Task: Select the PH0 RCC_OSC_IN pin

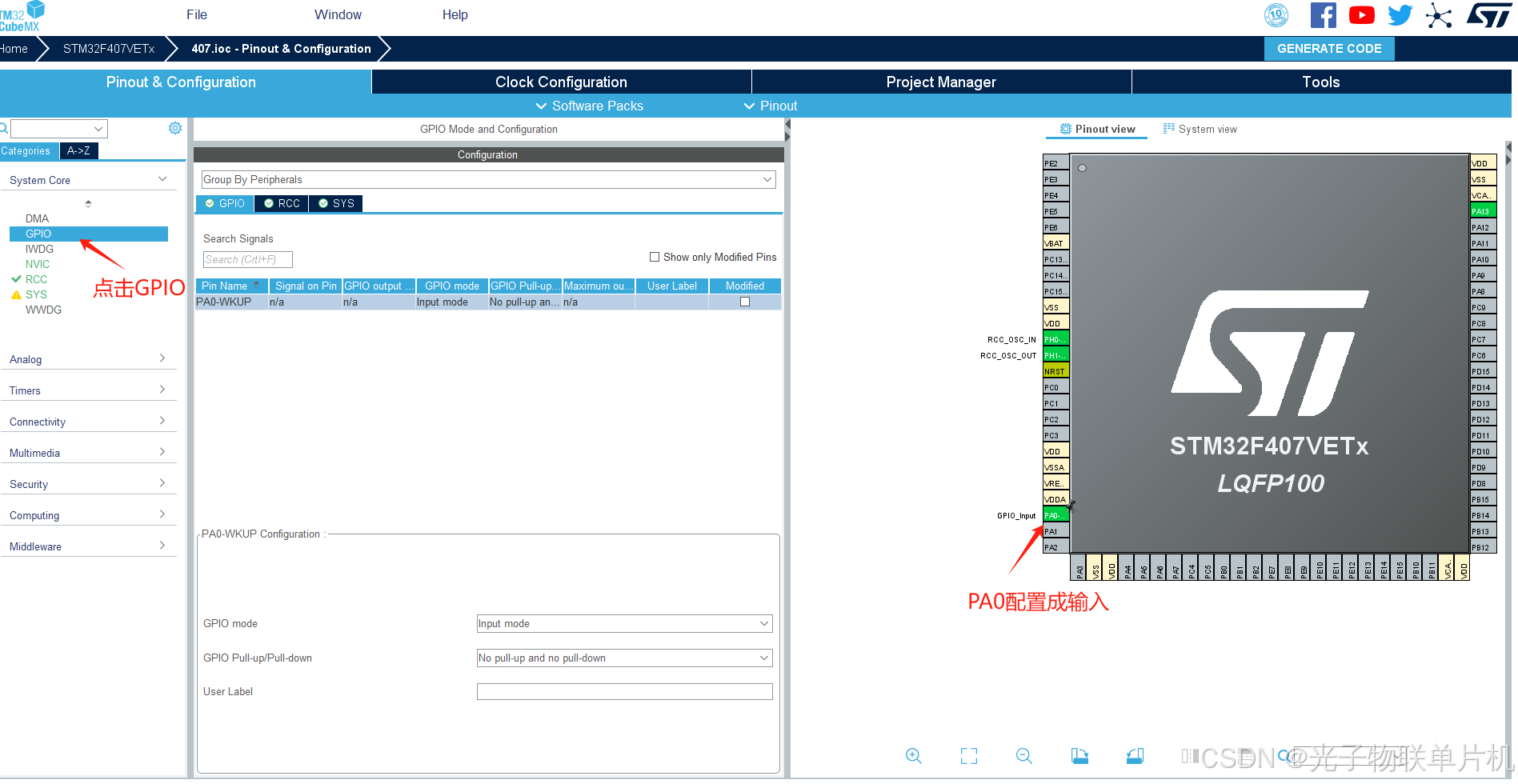Action: [x=1055, y=339]
